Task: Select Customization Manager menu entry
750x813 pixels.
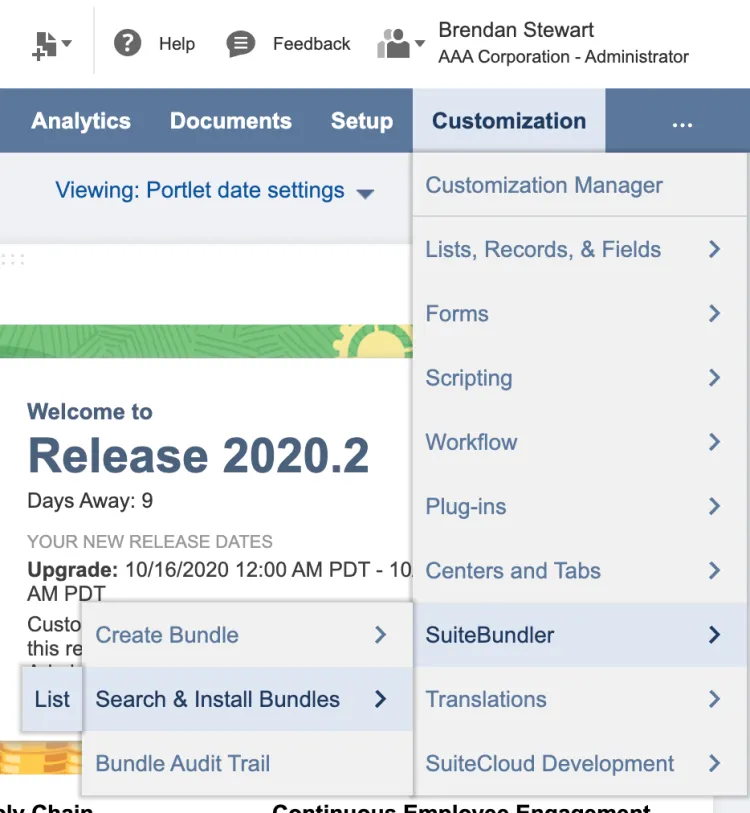Action: tap(580, 185)
